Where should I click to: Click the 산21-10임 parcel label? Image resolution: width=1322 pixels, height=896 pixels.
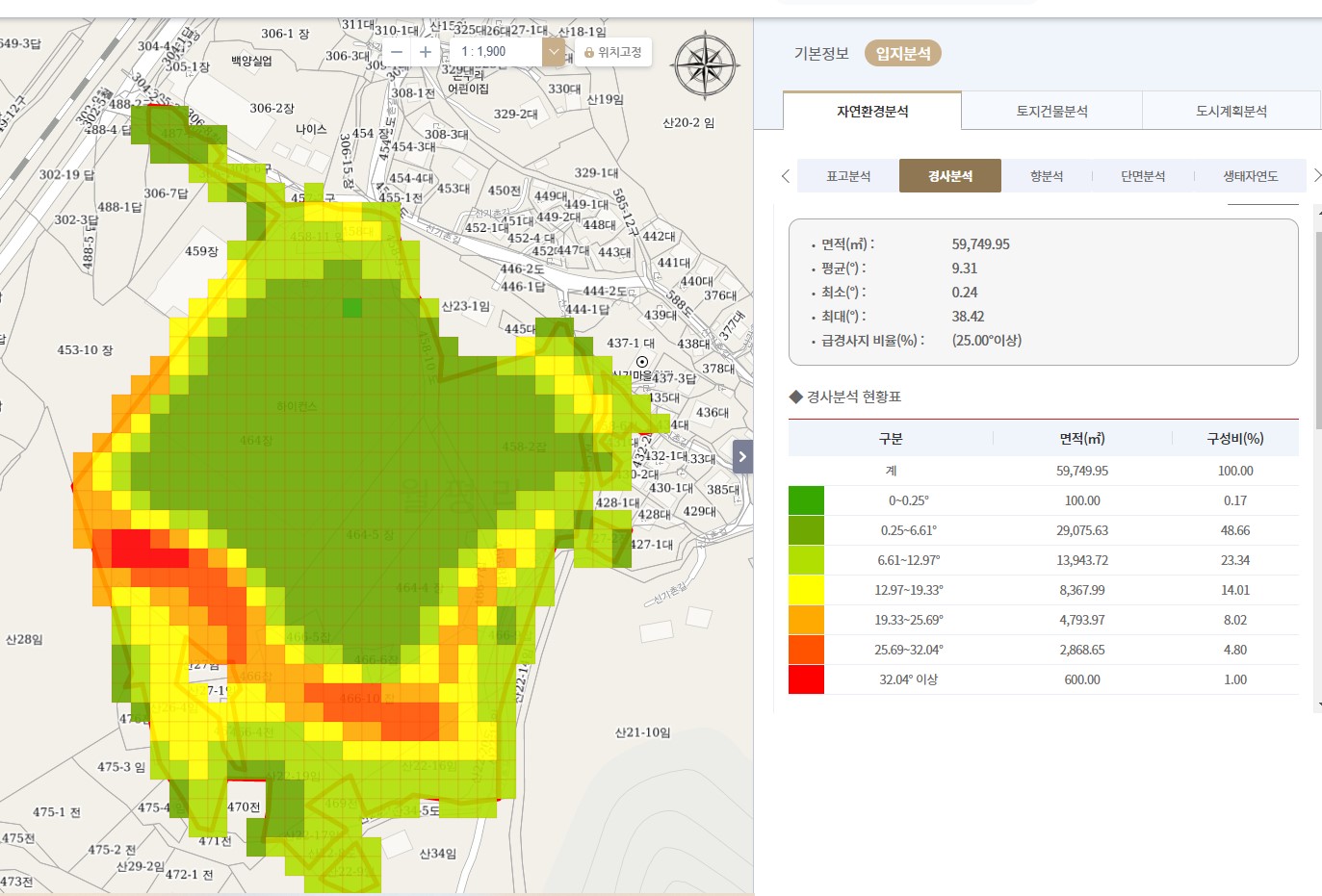642,732
